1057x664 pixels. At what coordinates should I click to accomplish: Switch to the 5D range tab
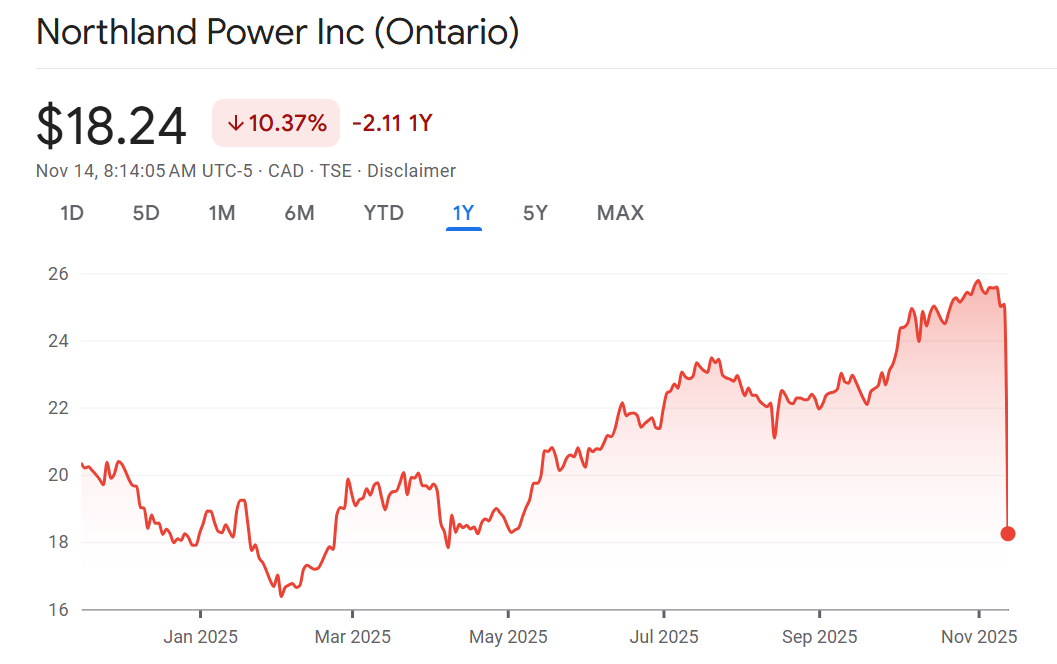[x=146, y=213]
